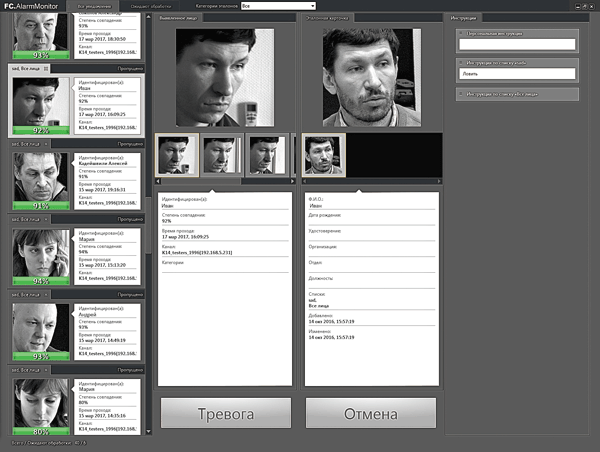600x452 pixels.
Task: Click the small icon on the Андрей card tab
Action: 46,295
